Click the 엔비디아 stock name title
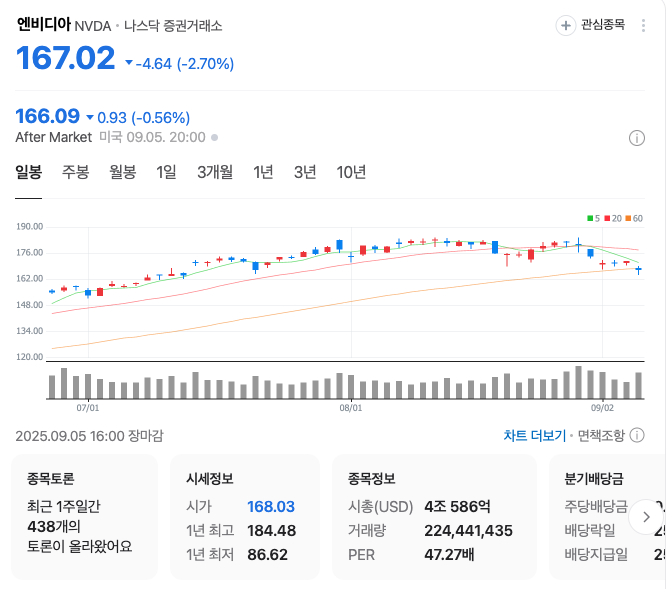The image size is (667, 589). [x=43, y=24]
